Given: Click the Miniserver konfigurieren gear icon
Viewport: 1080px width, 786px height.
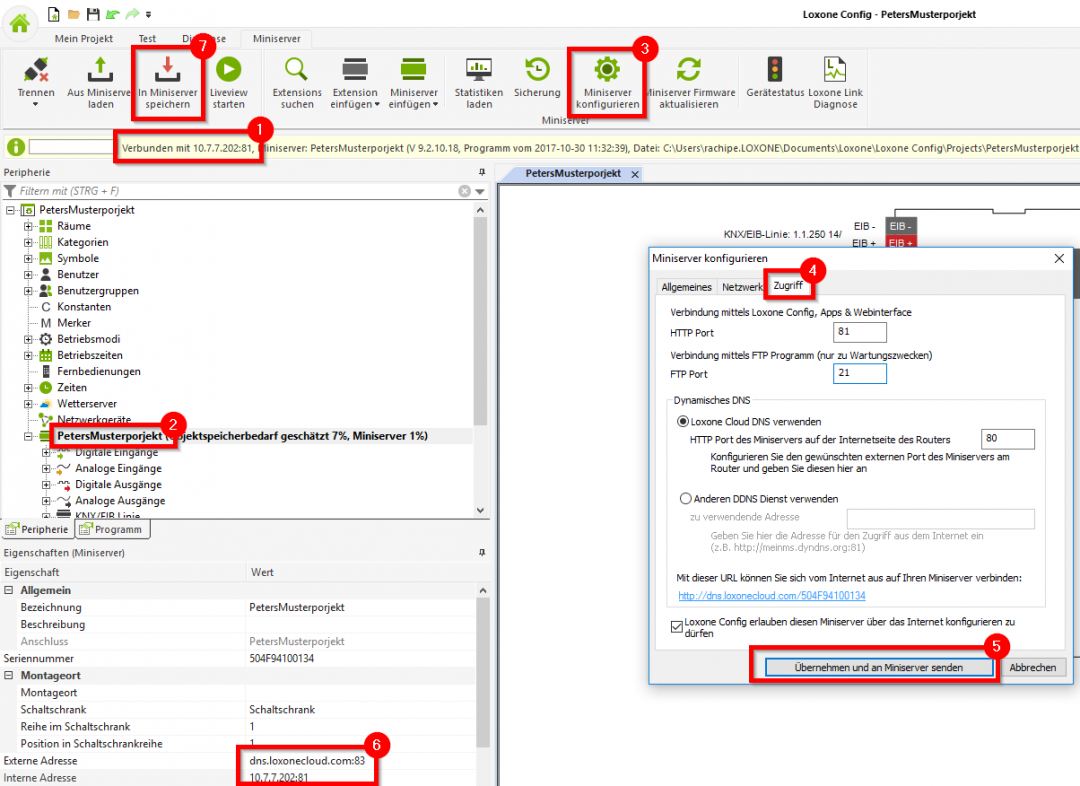Looking at the screenshot, I should coord(606,69).
